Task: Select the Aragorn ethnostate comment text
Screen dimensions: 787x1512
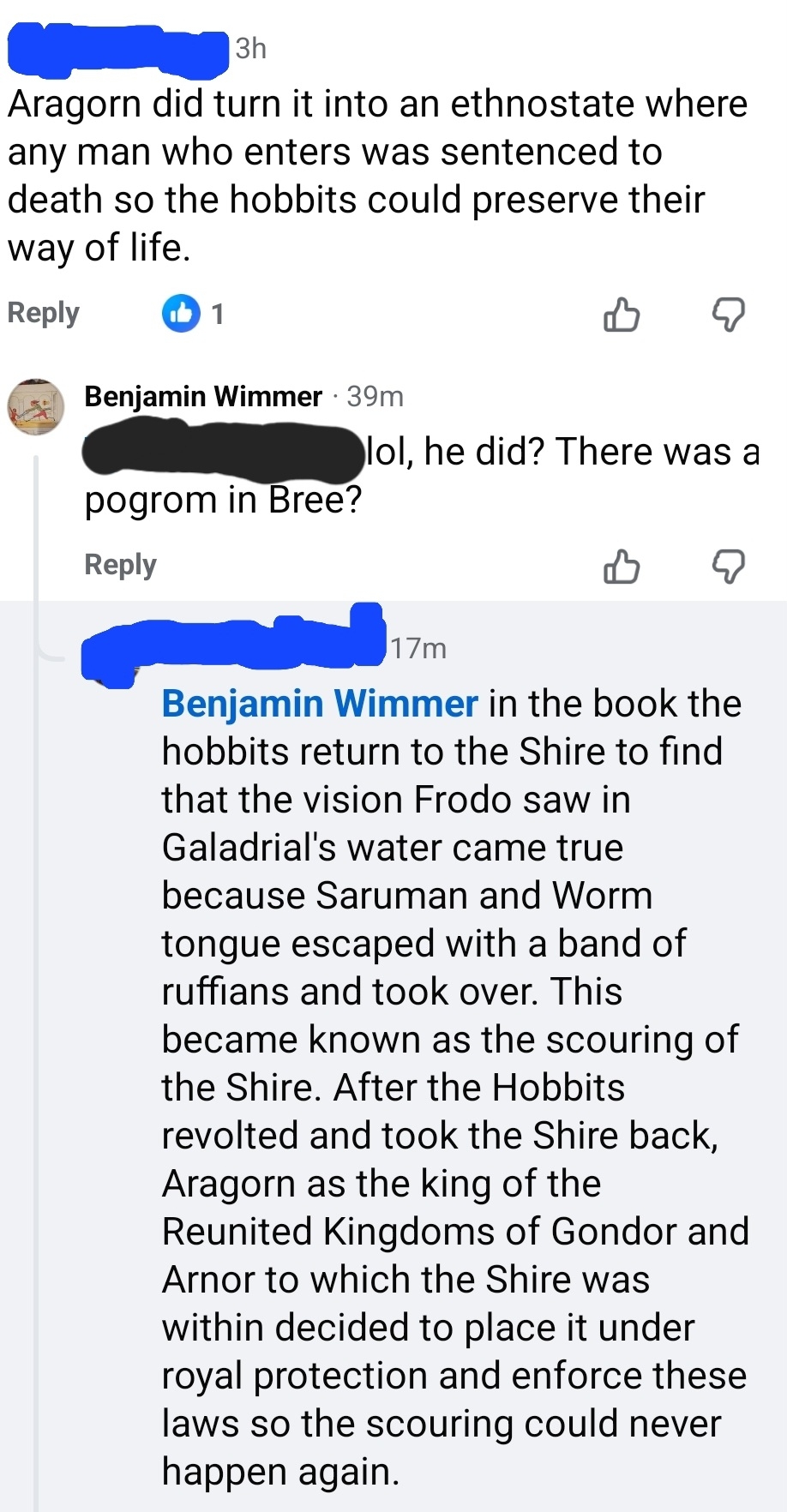Action: tap(377, 176)
